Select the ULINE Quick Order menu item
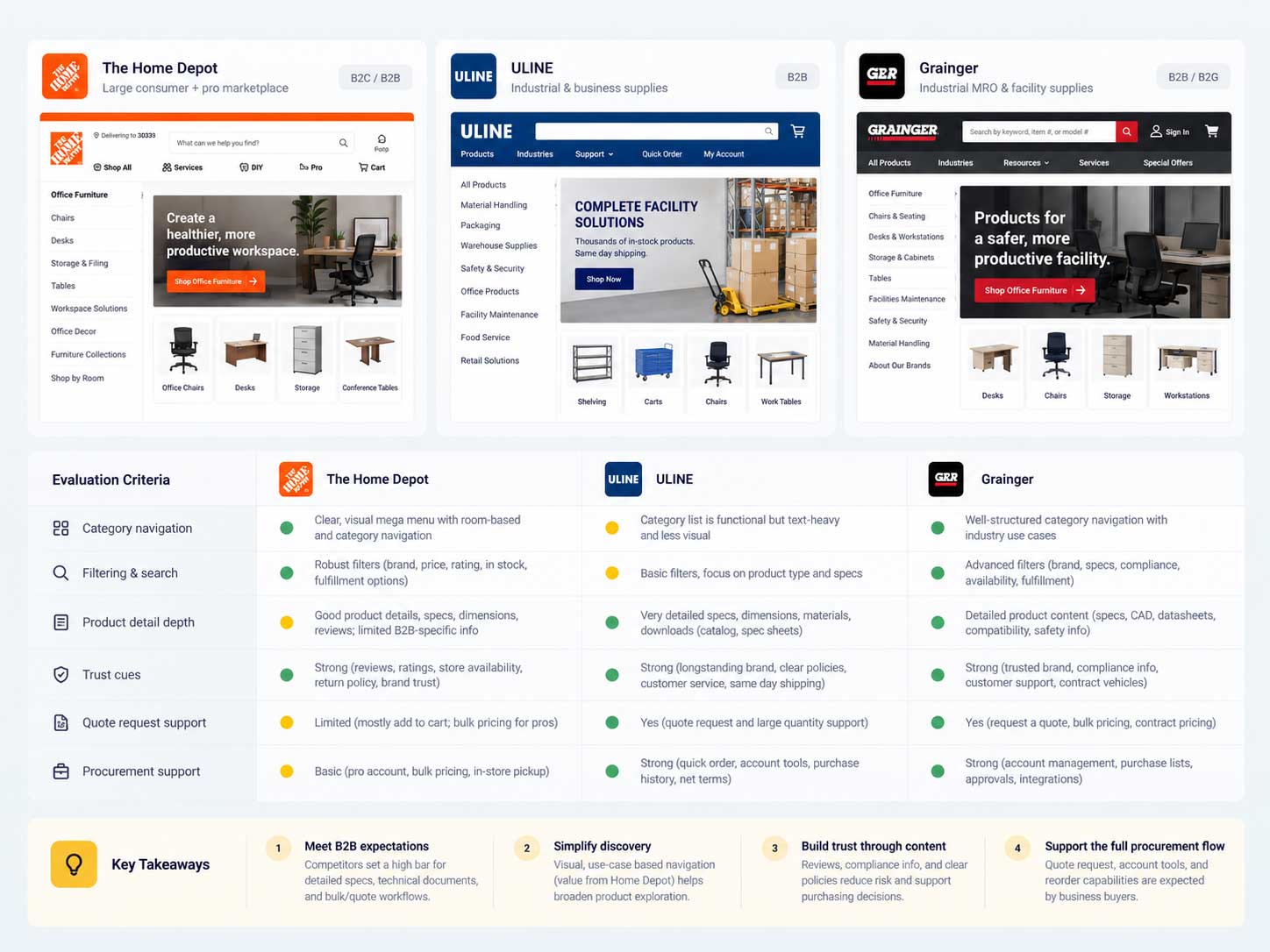The image size is (1270, 952). [661, 154]
